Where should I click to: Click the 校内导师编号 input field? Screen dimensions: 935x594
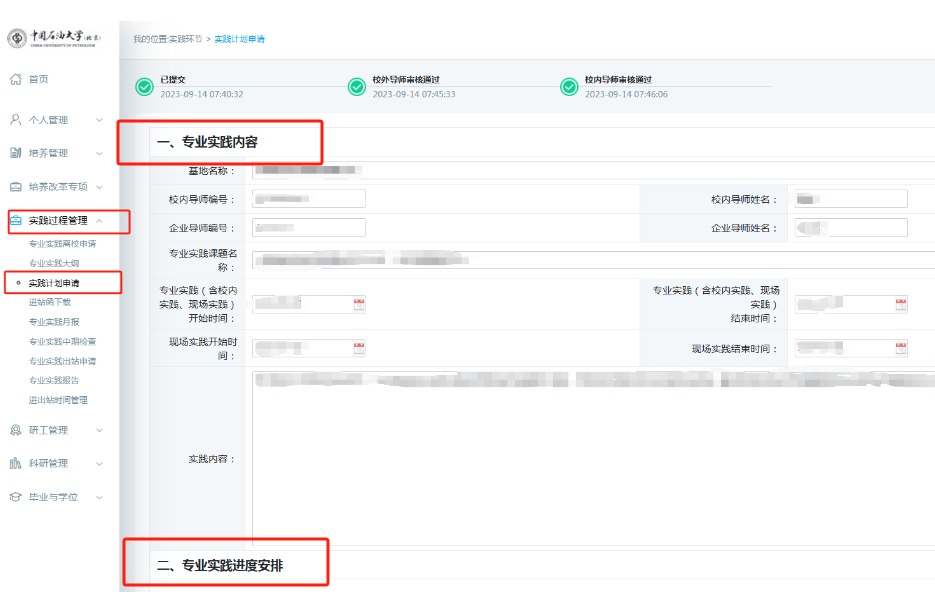coord(309,199)
